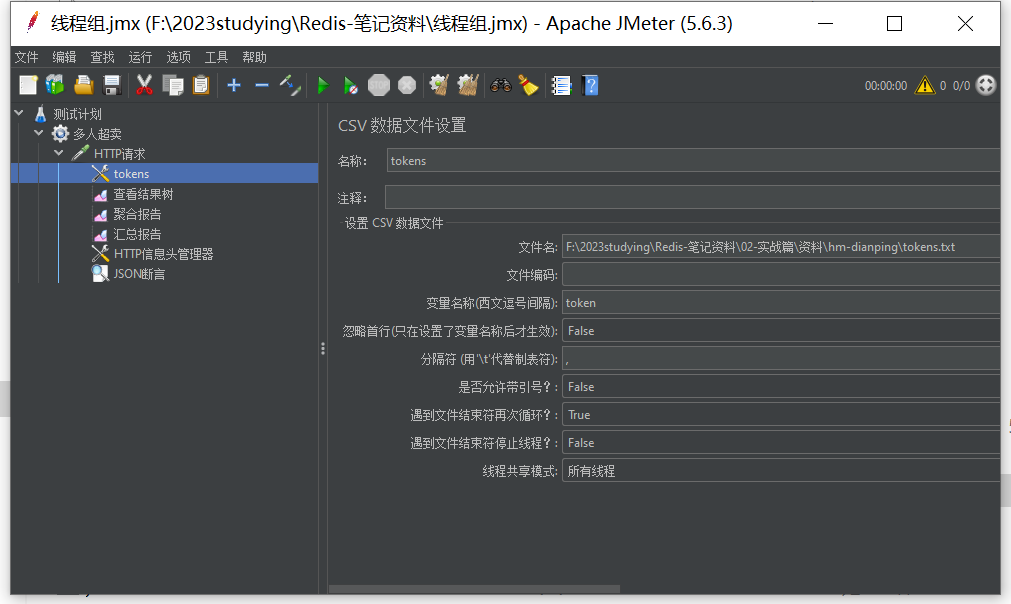Select 查看结果树 in the tree

(143, 194)
